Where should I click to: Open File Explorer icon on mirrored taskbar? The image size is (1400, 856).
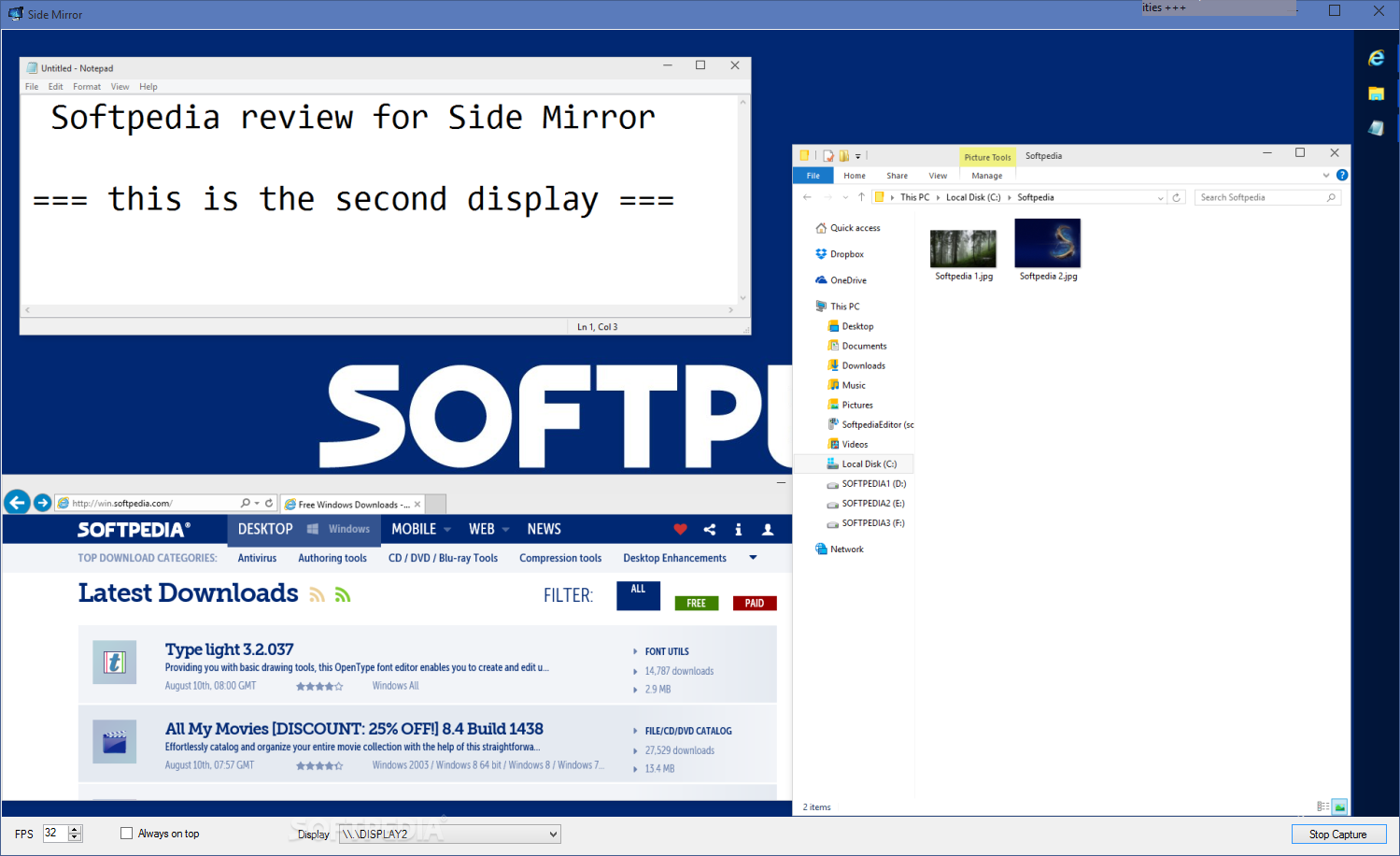pos(1376,93)
